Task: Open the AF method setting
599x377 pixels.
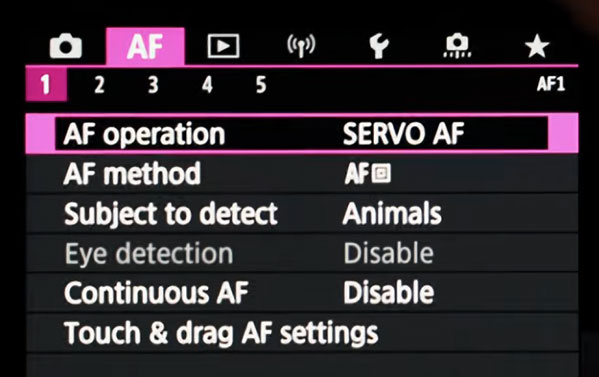Action: click(x=302, y=174)
